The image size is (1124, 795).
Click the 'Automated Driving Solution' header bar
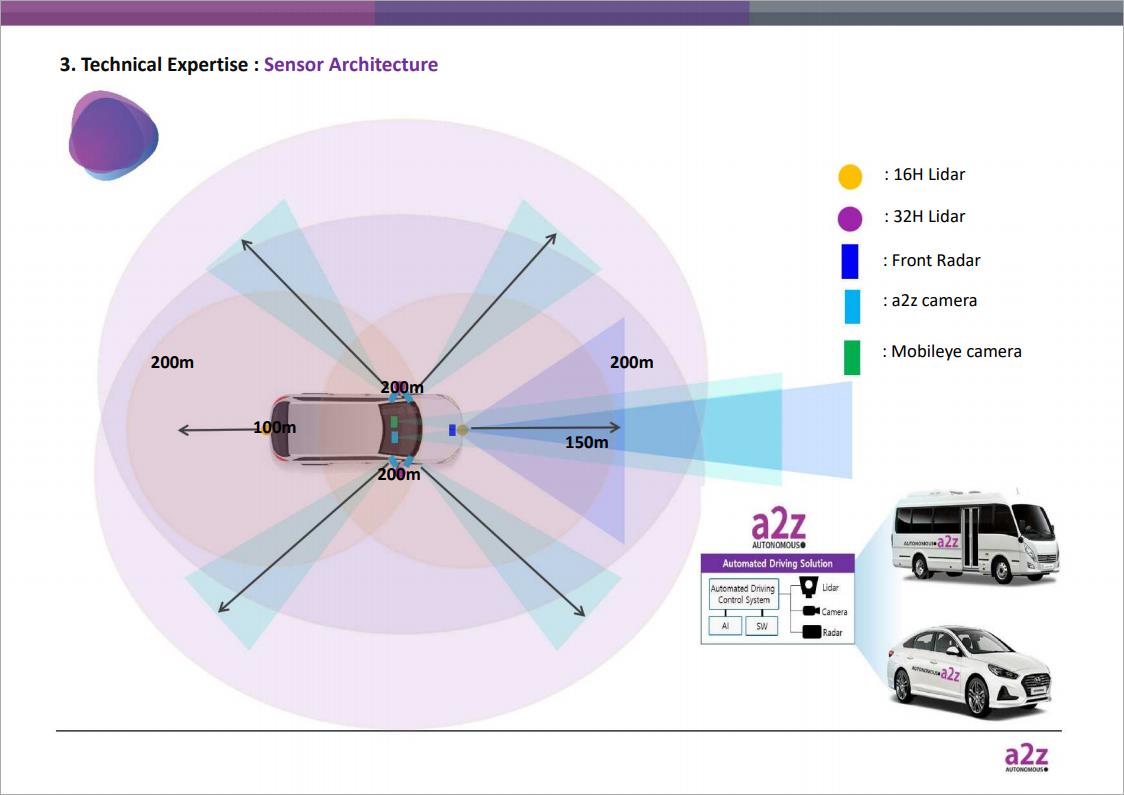pyautogui.click(x=778, y=563)
